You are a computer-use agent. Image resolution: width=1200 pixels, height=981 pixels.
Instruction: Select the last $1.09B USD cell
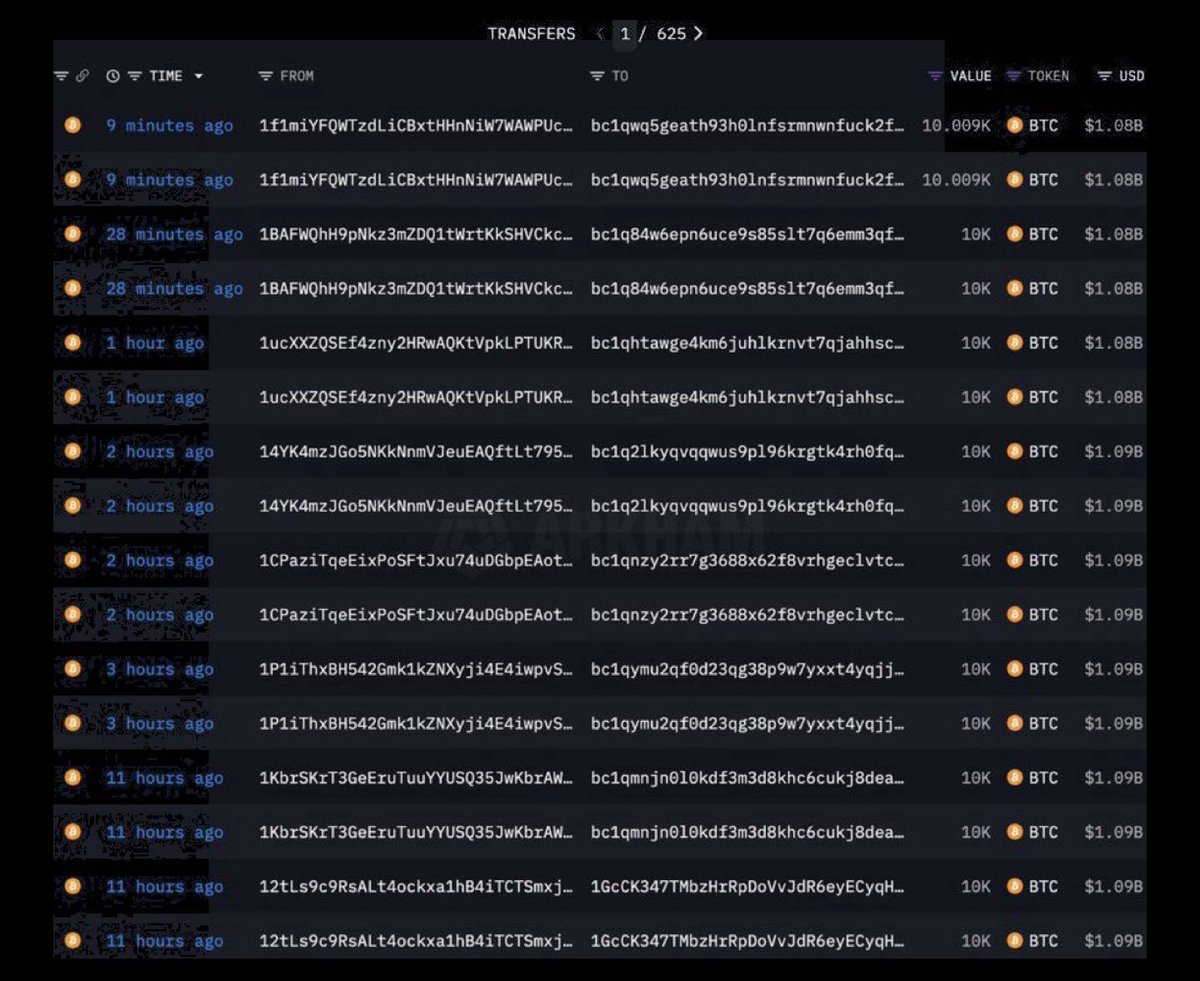pyautogui.click(x=1114, y=941)
